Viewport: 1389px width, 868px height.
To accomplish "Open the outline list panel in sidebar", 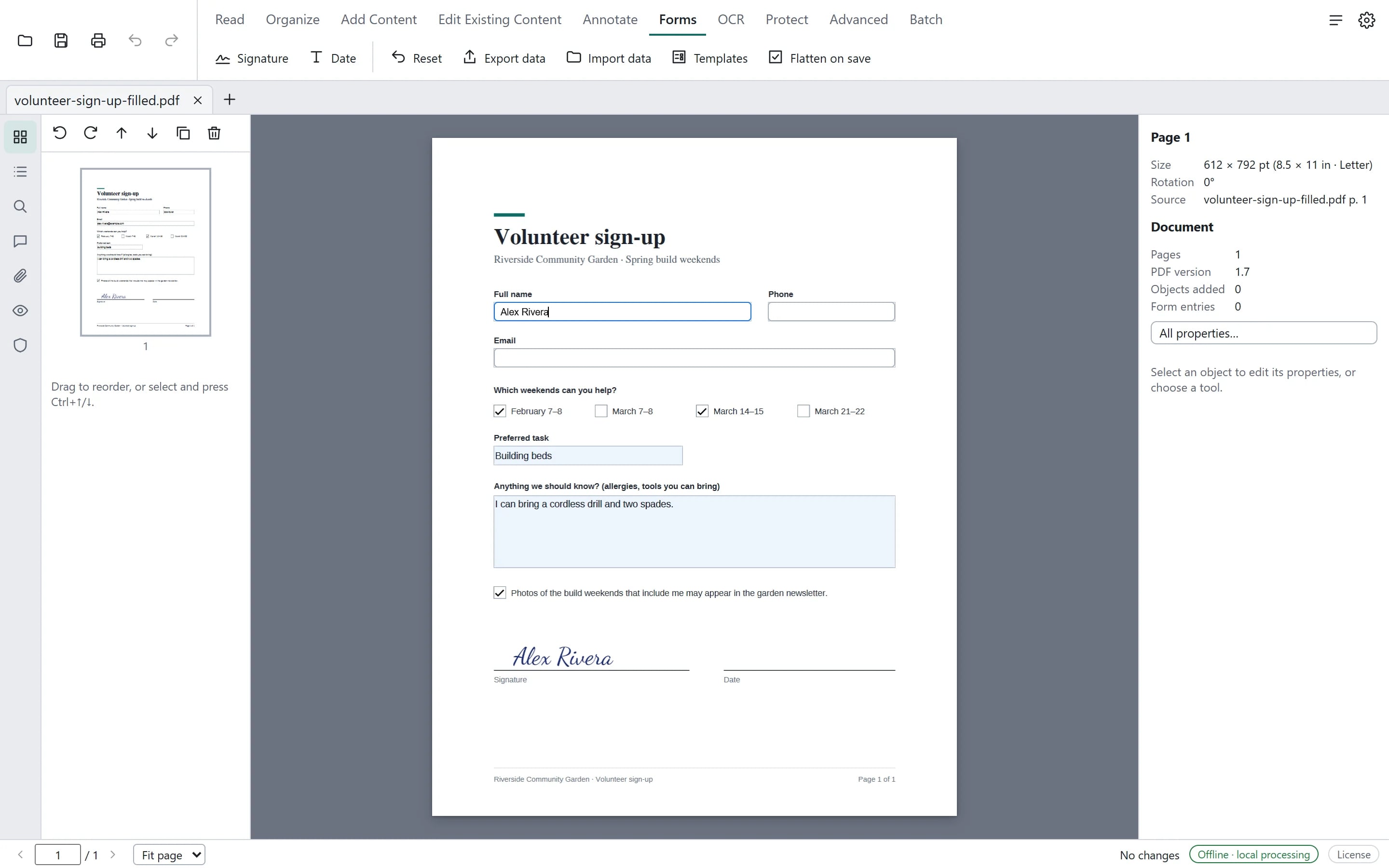I will pyautogui.click(x=20, y=172).
